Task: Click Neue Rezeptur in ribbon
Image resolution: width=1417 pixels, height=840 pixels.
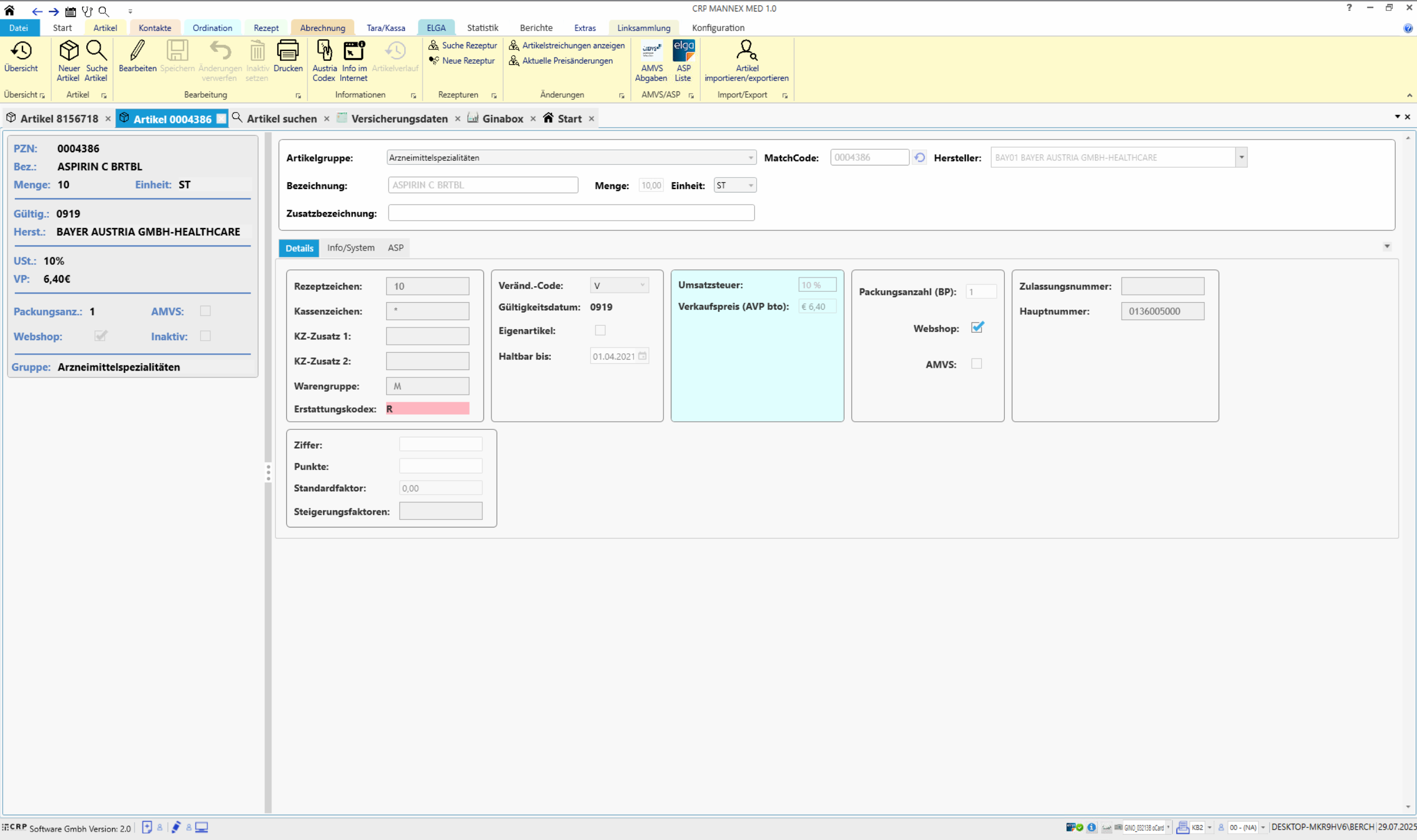Action: 462,60
